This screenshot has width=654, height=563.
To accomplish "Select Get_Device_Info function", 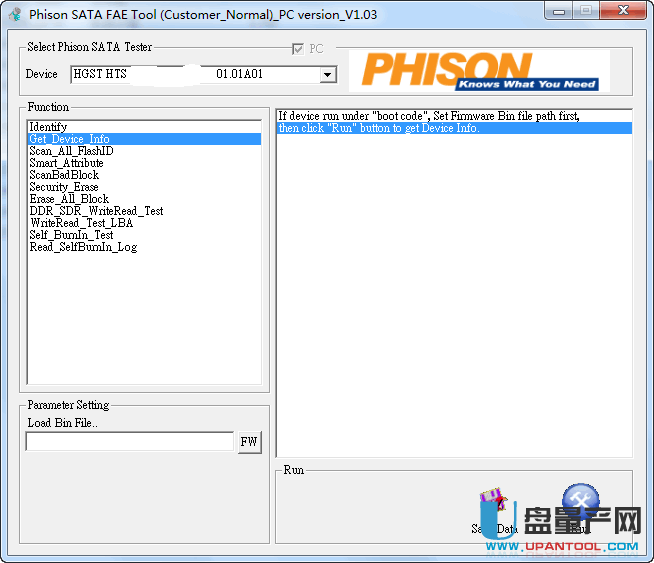I will click(69, 139).
